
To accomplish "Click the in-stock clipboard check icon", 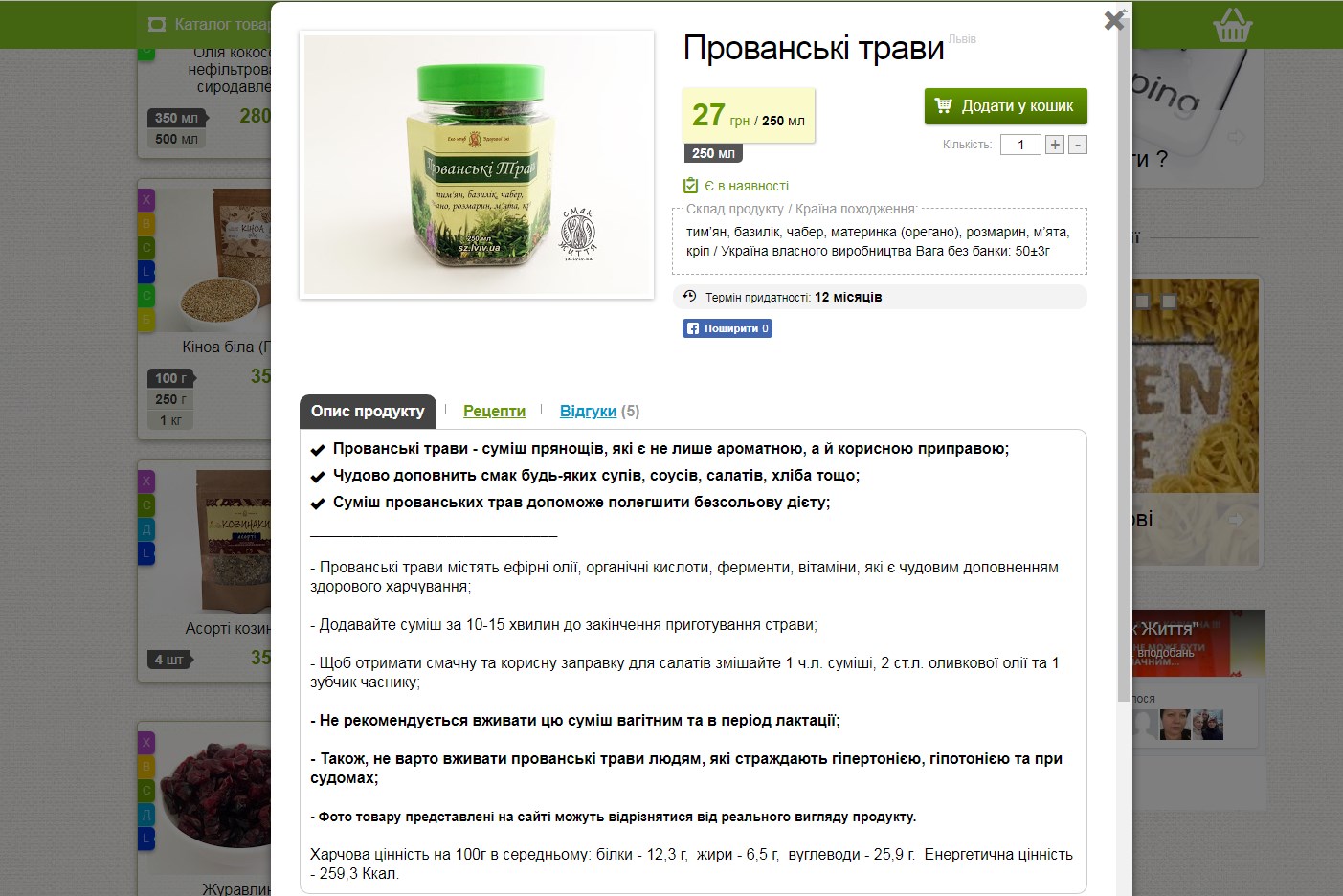I will coord(690,186).
